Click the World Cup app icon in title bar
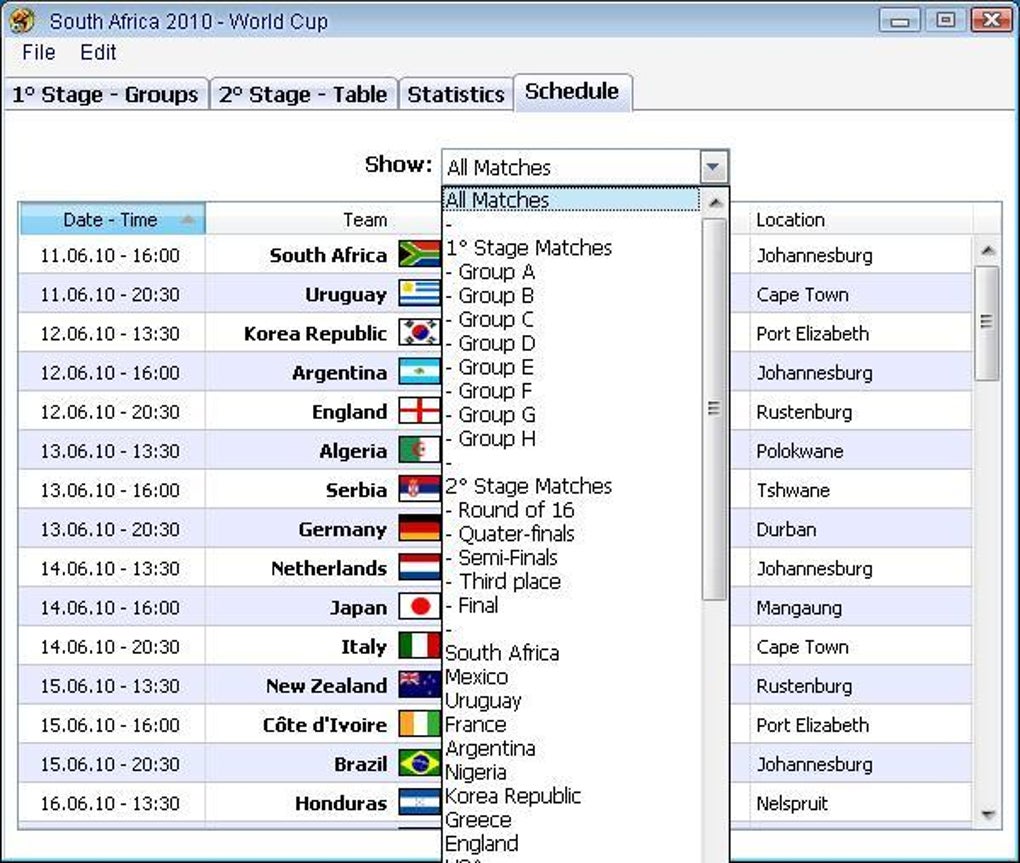 [x=21, y=21]
